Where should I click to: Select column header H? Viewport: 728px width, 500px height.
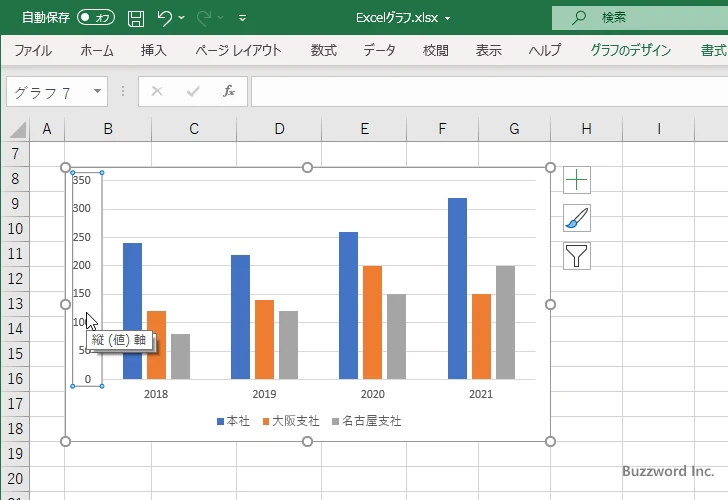586,129
